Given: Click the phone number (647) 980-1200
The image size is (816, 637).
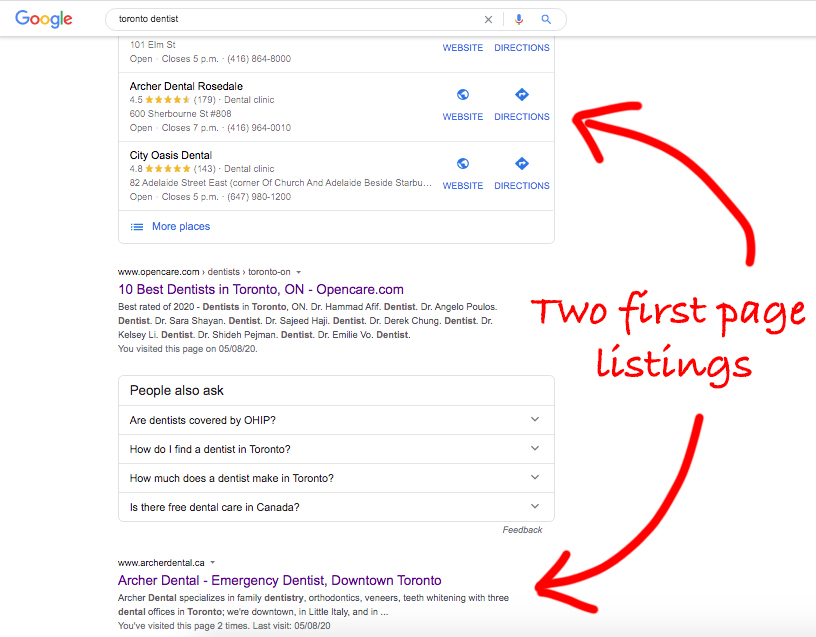Looking at the screenshot, I should click(x=259, y=197).
